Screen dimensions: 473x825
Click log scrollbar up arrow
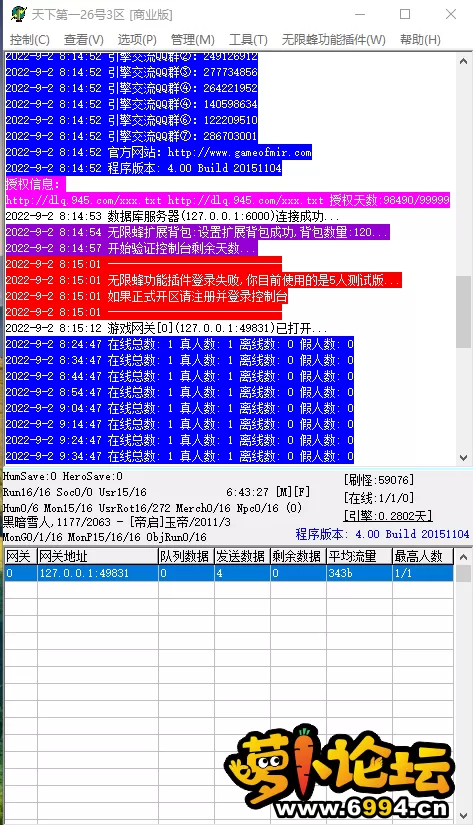pos(463,61)
